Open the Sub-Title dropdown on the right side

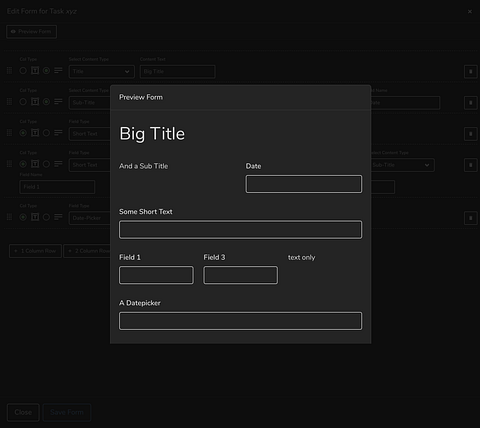(x=403, y=165)
